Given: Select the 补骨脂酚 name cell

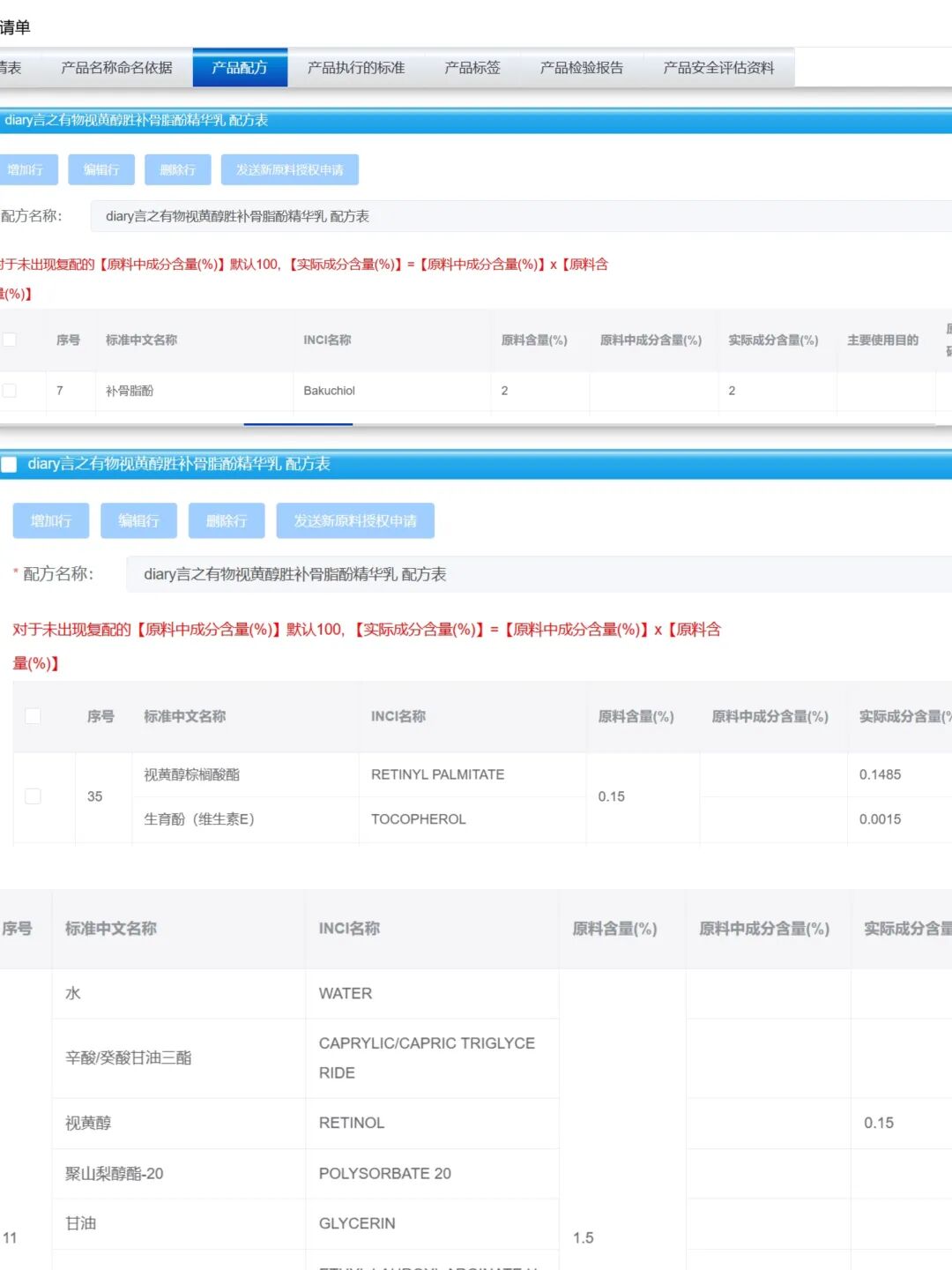Looking at the screenshot, I should coord(194,391).
